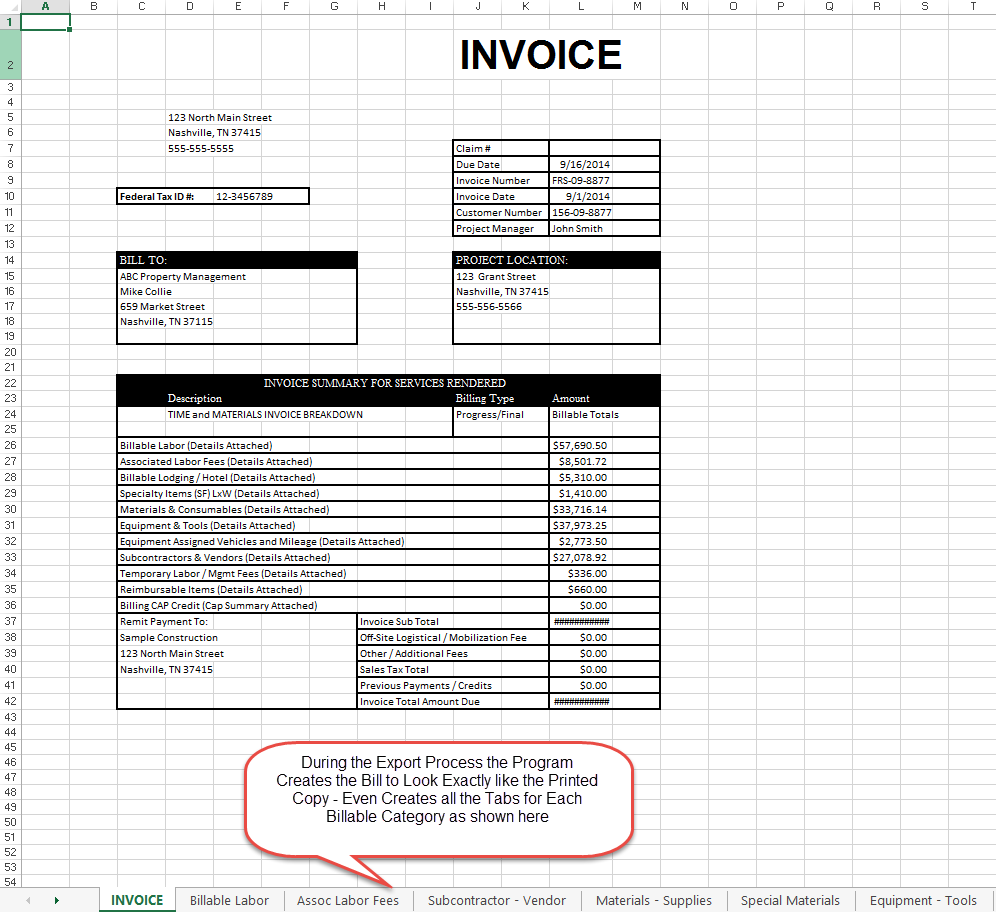
Task: Click the previous-sheet navigation arrow
Action: (28, 900)
